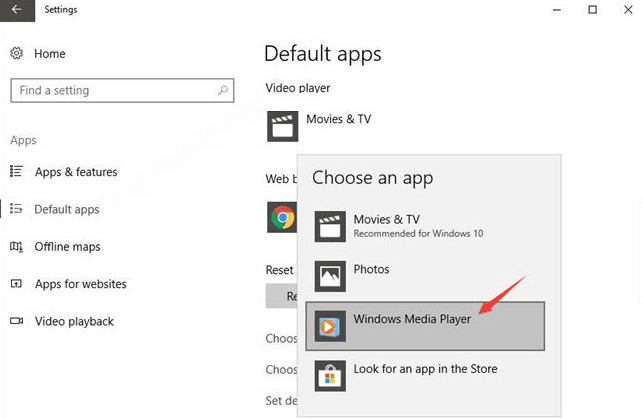Click the Movies & TV icon in Choose an app

[330, 226]
